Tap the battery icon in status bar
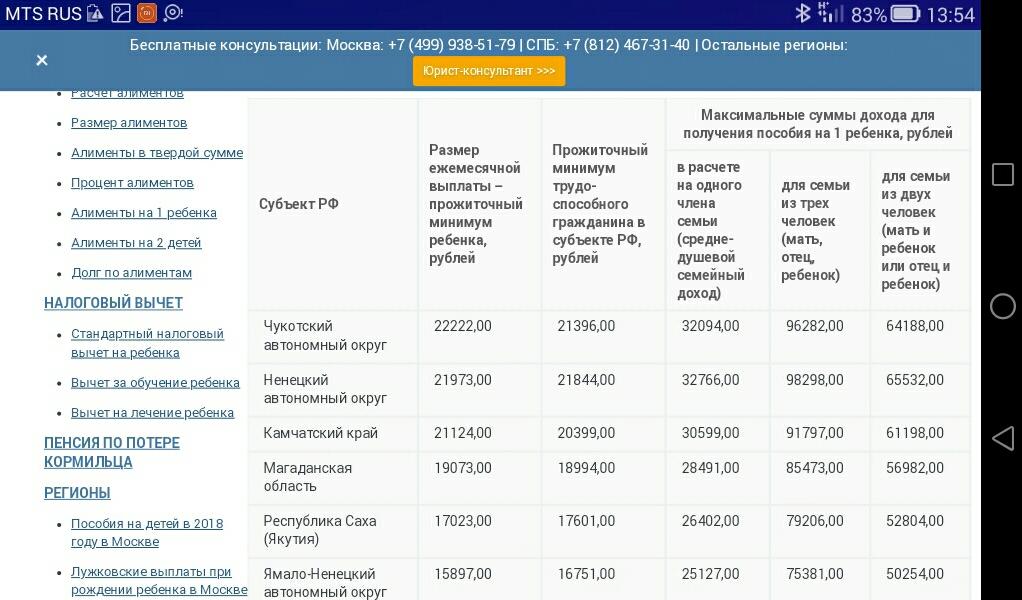The image size is (1022, 600). coord(905,14)
